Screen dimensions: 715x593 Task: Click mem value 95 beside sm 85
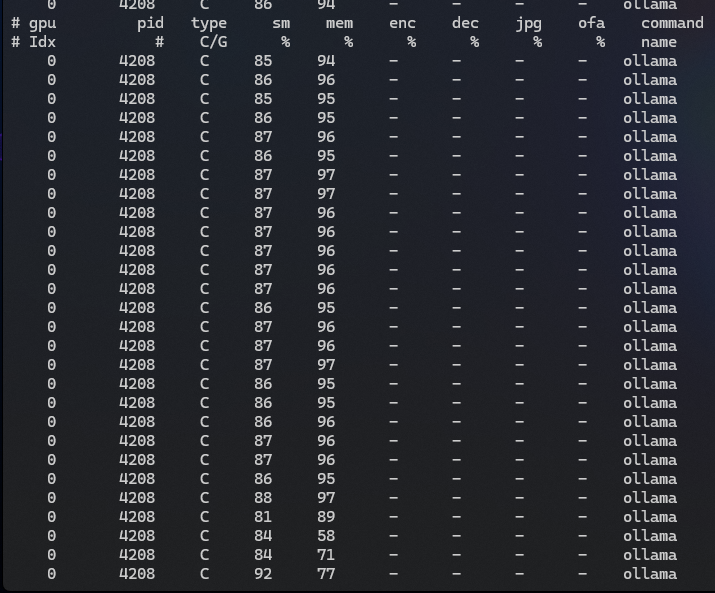[326, 99]
